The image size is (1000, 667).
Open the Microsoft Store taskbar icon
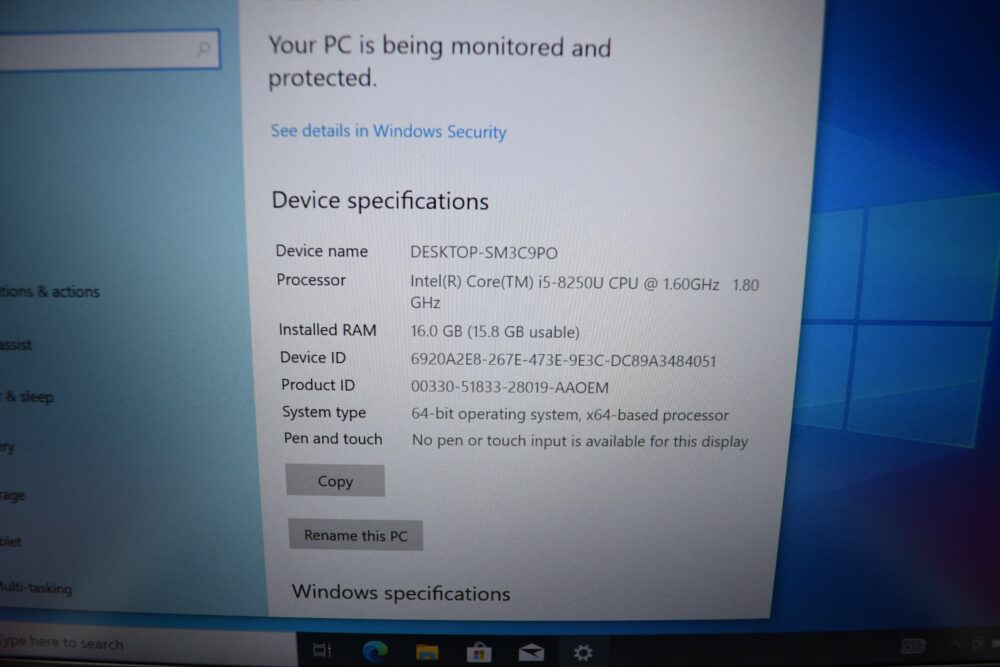click(x=479, y=652)
